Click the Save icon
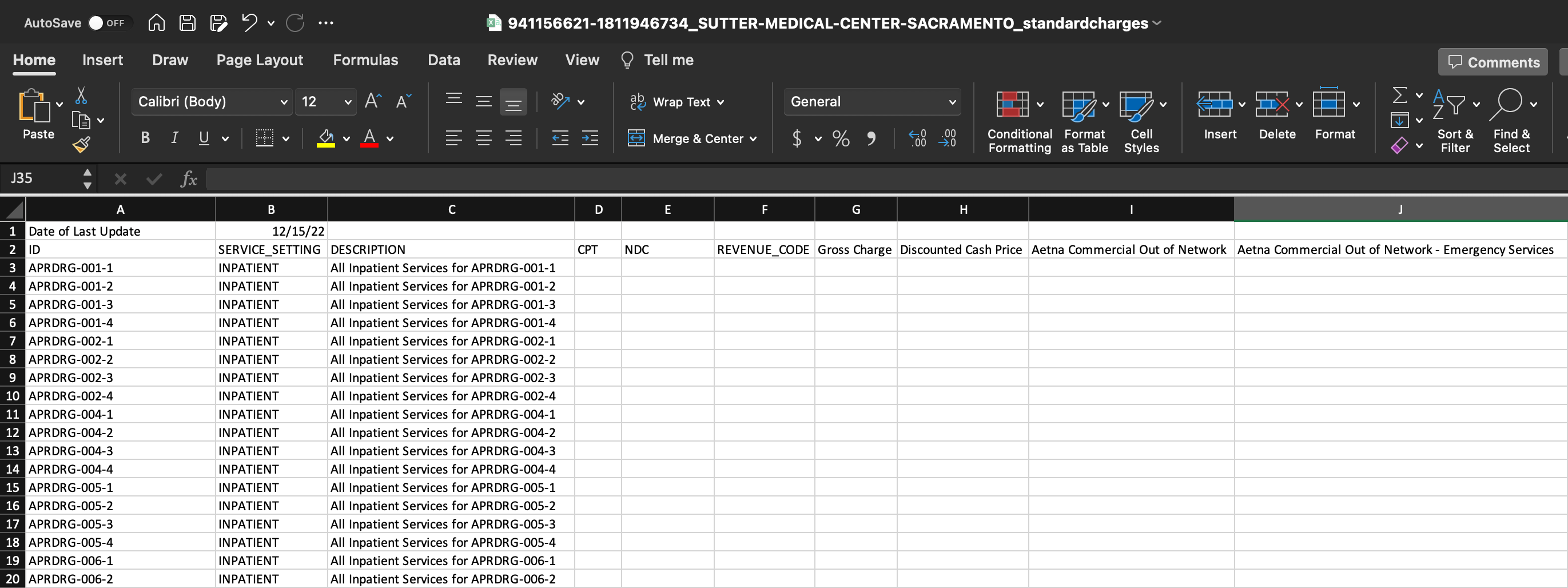 188,23
